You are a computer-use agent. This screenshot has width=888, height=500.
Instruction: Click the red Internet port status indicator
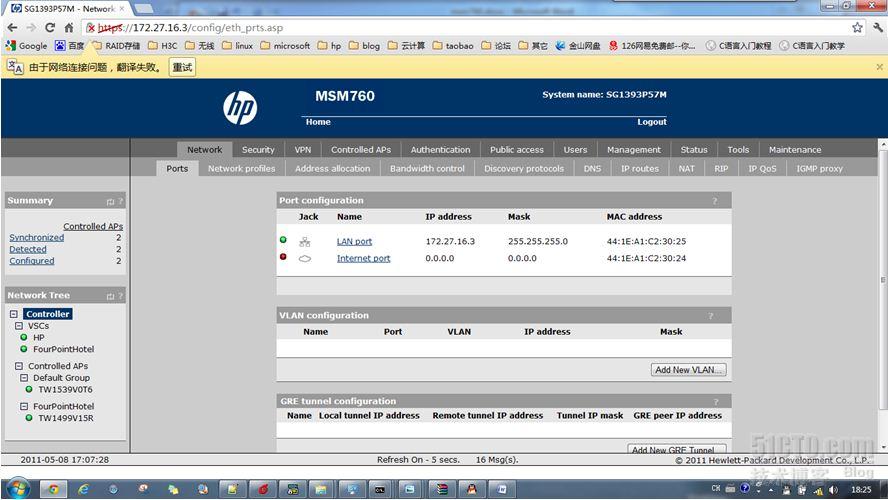(x=283, y=257)
